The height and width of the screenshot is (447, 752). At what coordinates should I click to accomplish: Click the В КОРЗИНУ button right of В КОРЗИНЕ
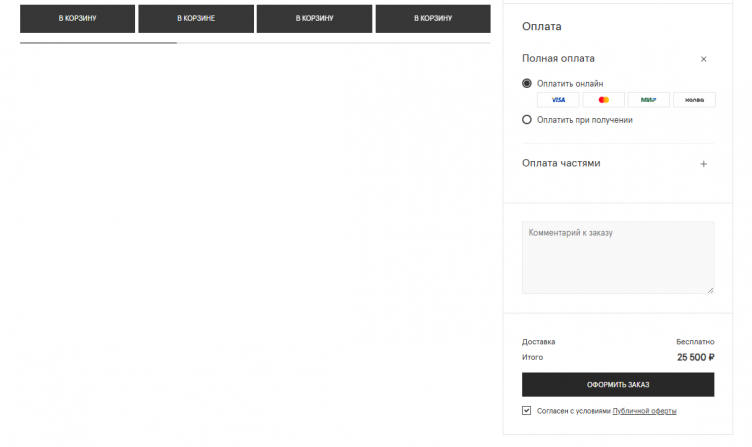coord(314,19)
